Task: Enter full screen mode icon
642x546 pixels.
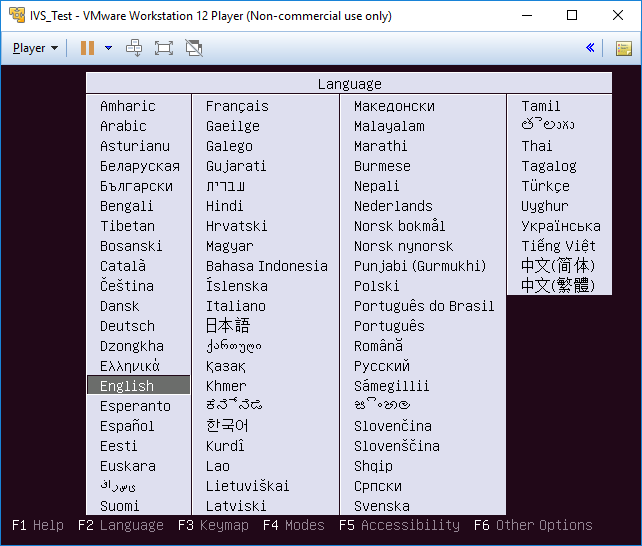Action: click(164, 48)
